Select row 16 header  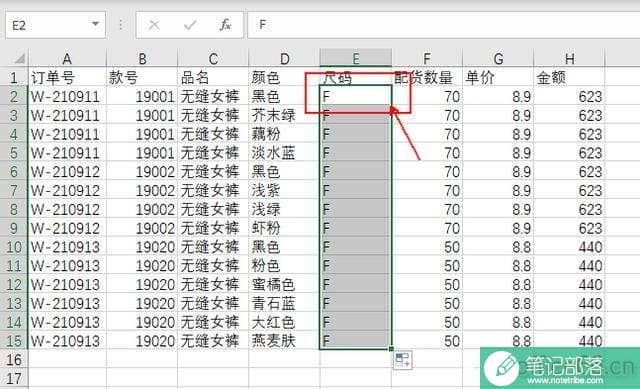coord(13,360)
